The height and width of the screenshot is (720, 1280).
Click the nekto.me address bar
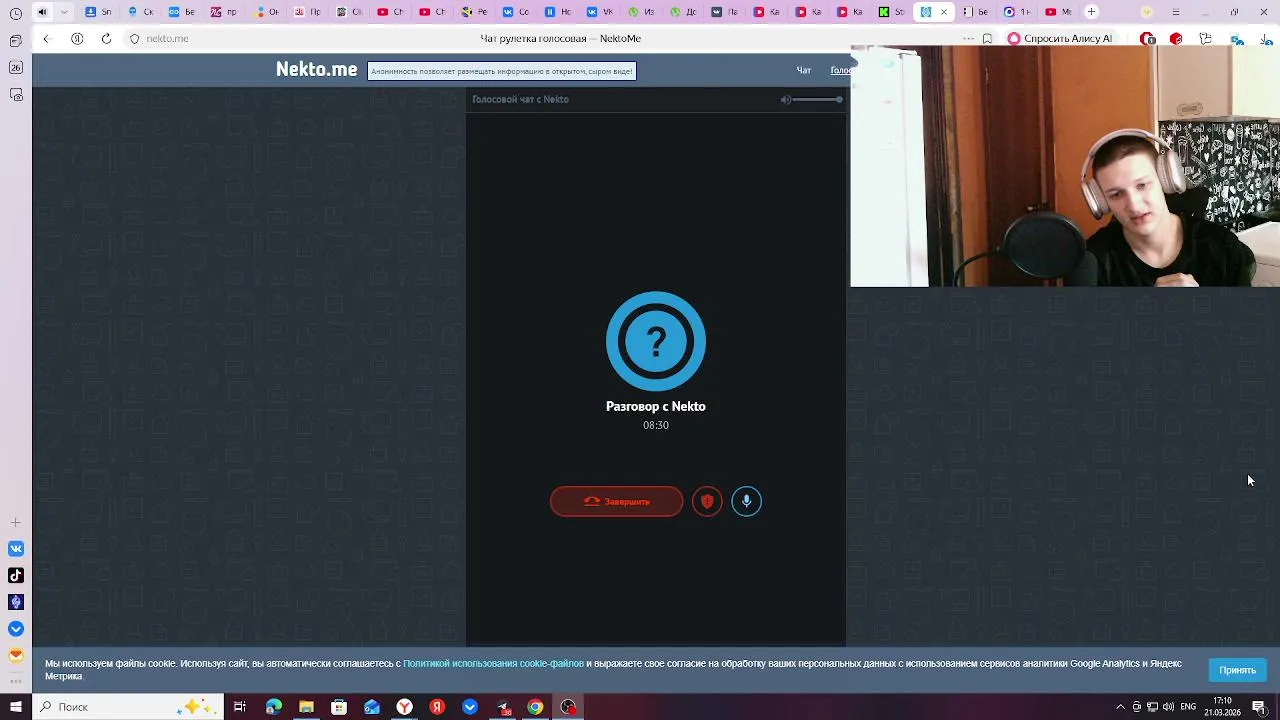pyautogui.click(x=167, y=38)
